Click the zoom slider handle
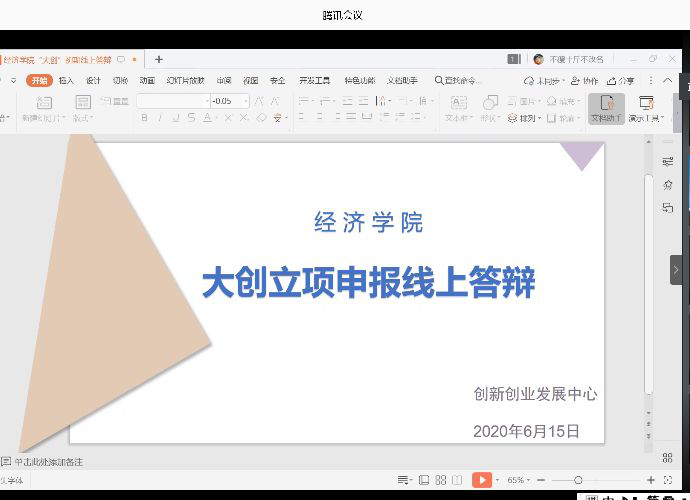690x500 pixels. click(578, 480)
